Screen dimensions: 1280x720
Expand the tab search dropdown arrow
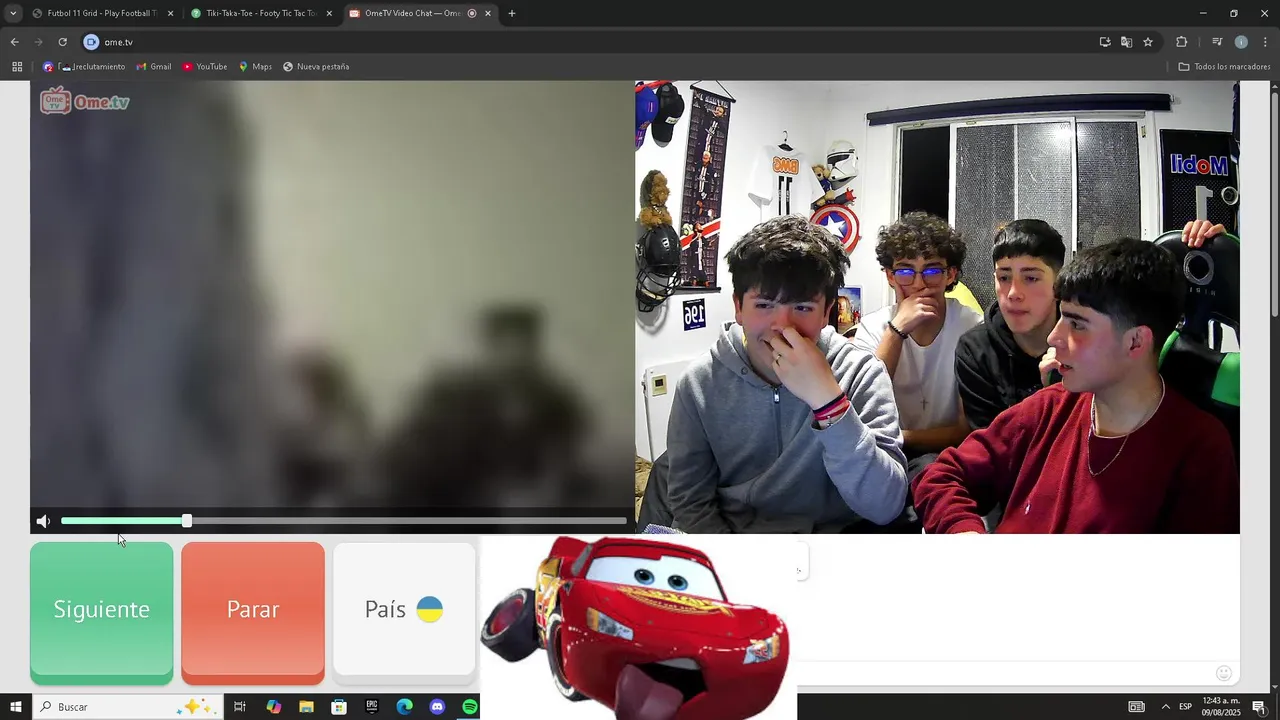point(13,13)
